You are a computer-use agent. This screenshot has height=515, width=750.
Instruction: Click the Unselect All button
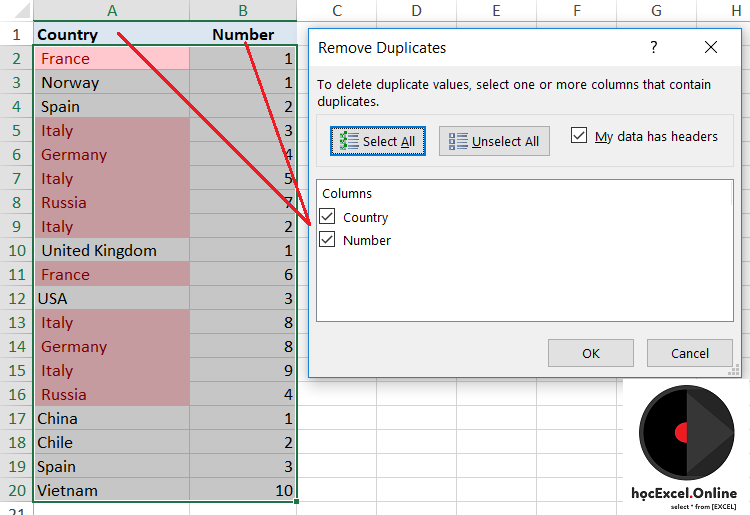point(494,141)
